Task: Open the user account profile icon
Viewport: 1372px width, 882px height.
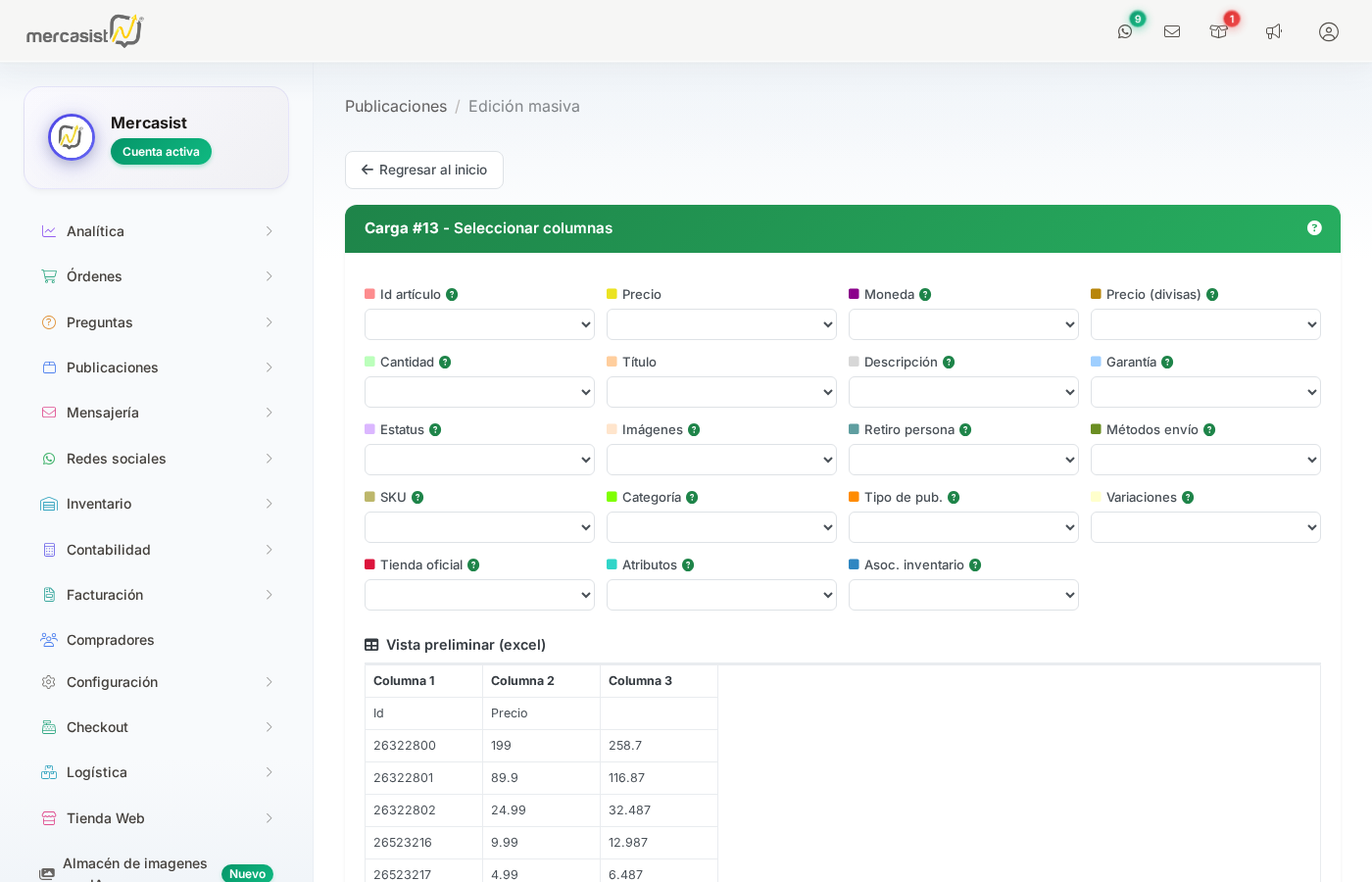Action: 1329,31
